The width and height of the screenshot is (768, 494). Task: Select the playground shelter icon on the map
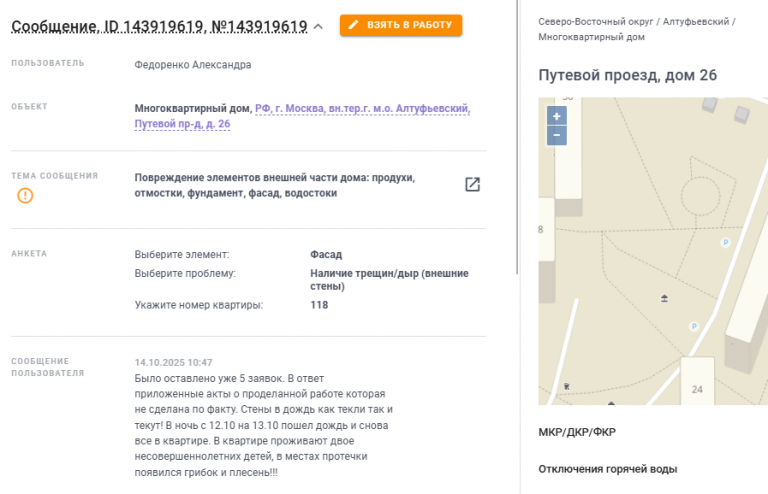tap(665, 297)
